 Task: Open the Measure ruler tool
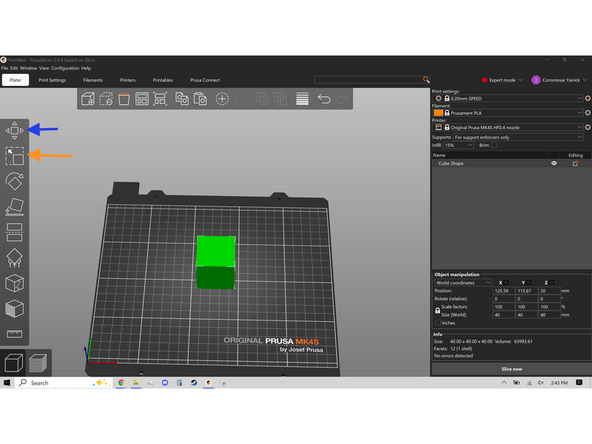[14, 334]
